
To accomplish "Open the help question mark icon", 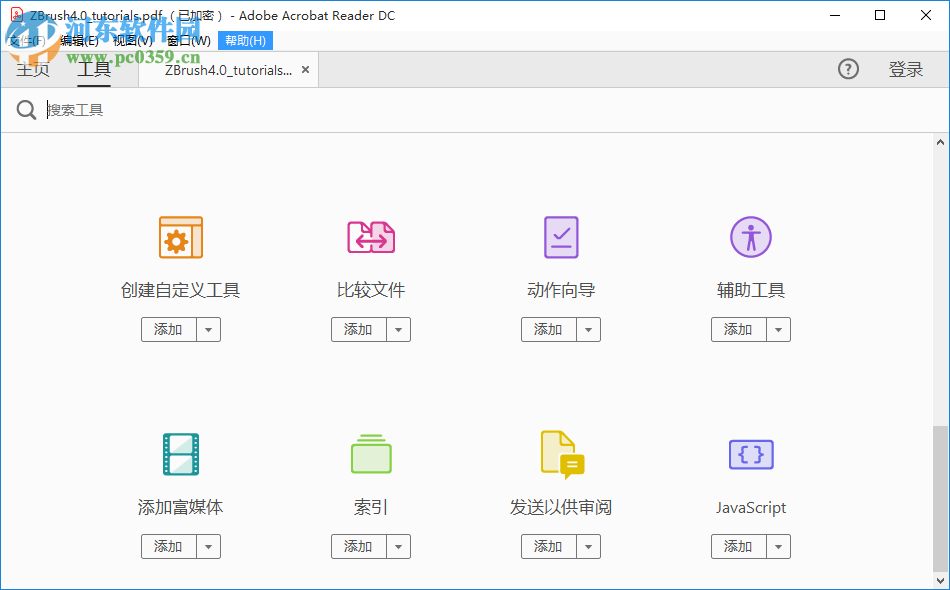I will click(x=848, y=69).
